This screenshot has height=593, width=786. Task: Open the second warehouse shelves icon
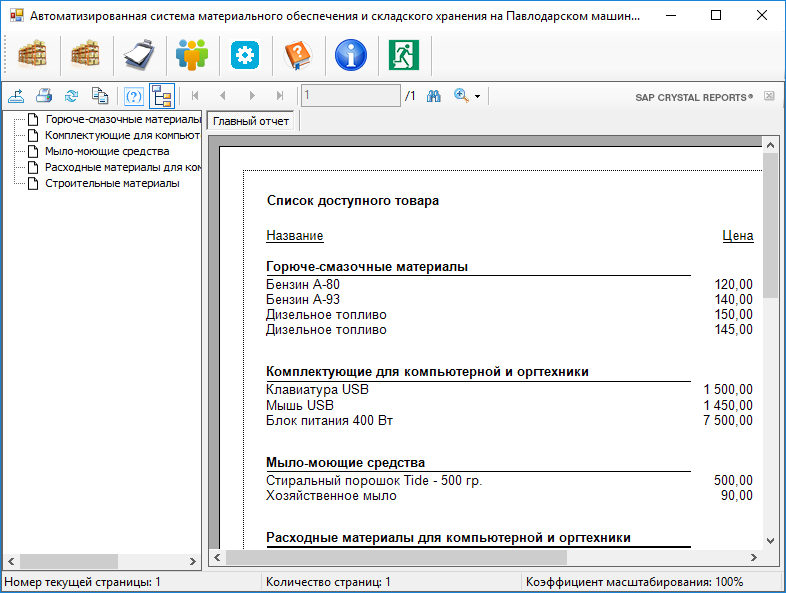[x=86, y=55]
